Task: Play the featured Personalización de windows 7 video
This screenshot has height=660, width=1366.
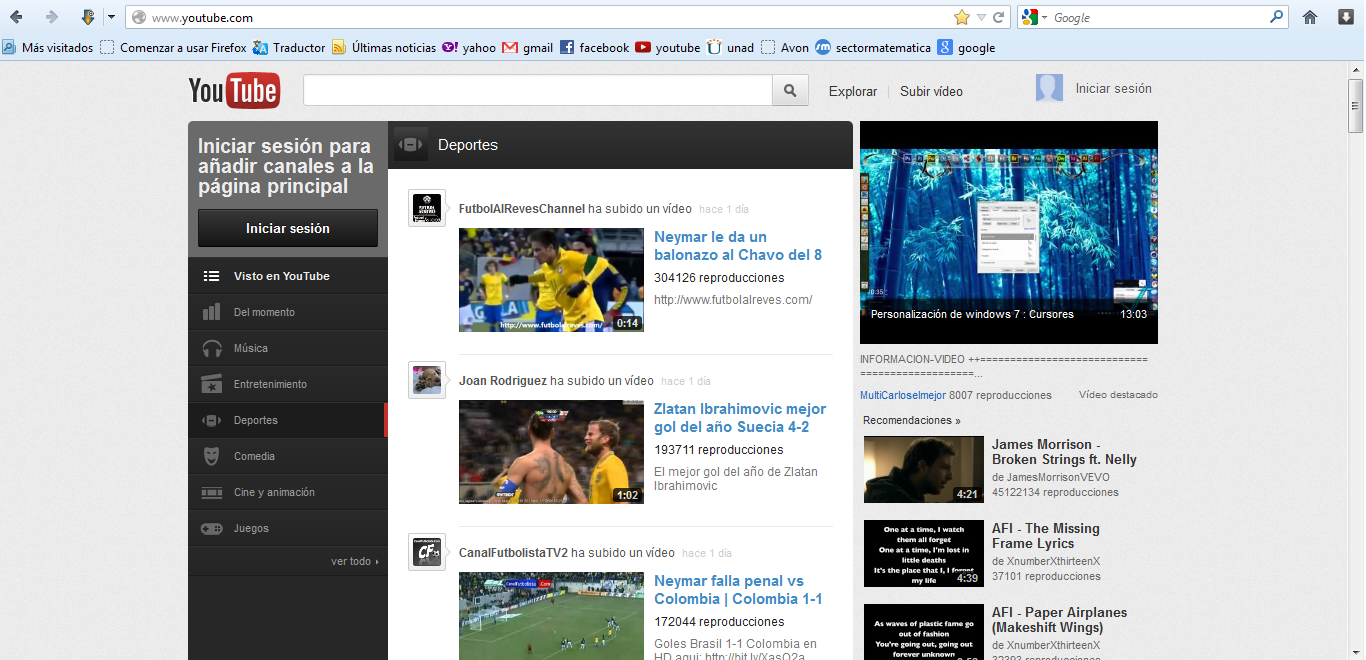Action: pyautogui.click(x=1008, y=233)
